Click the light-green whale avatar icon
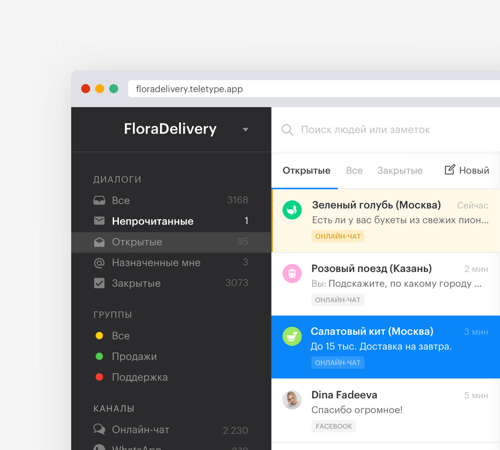The width and height of the screenshot is (500, 450). (292, 336)
